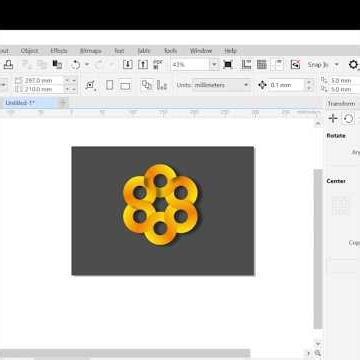Select the golden interlocked rings artwork
Viewport: 360px width, 360px height.
pos(160,205)
